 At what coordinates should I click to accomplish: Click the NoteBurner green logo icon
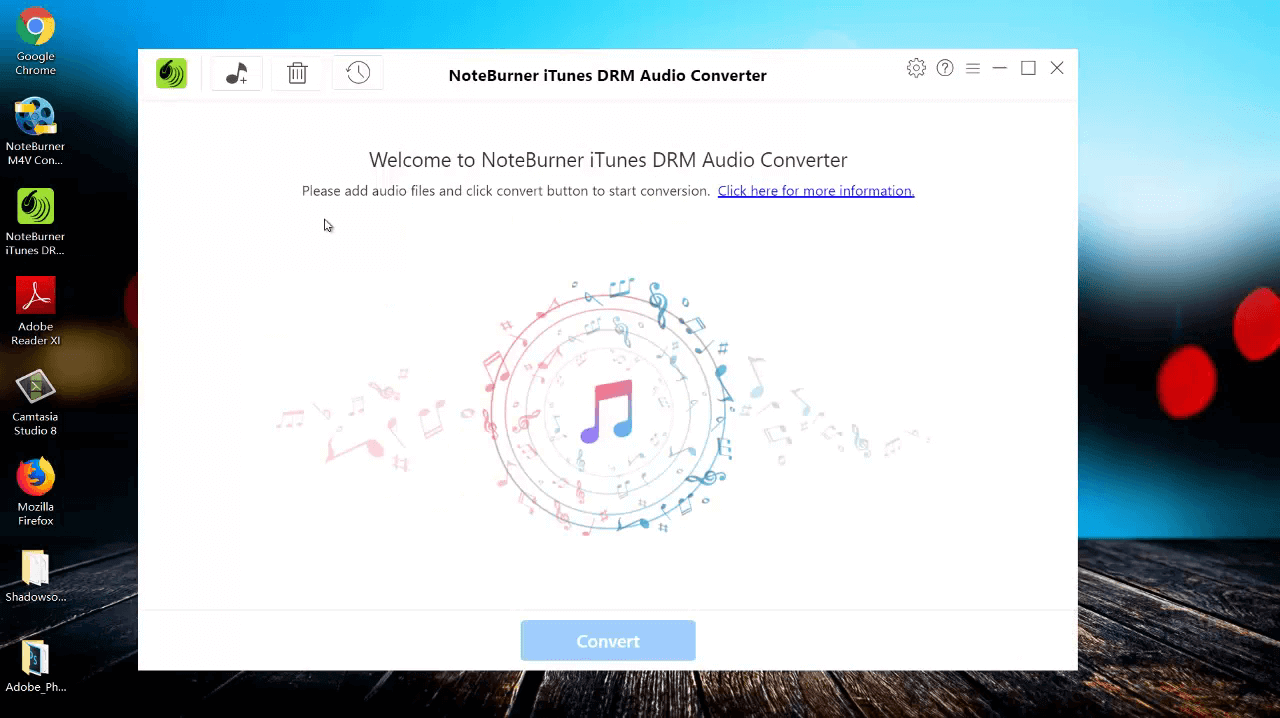(171, 73)
